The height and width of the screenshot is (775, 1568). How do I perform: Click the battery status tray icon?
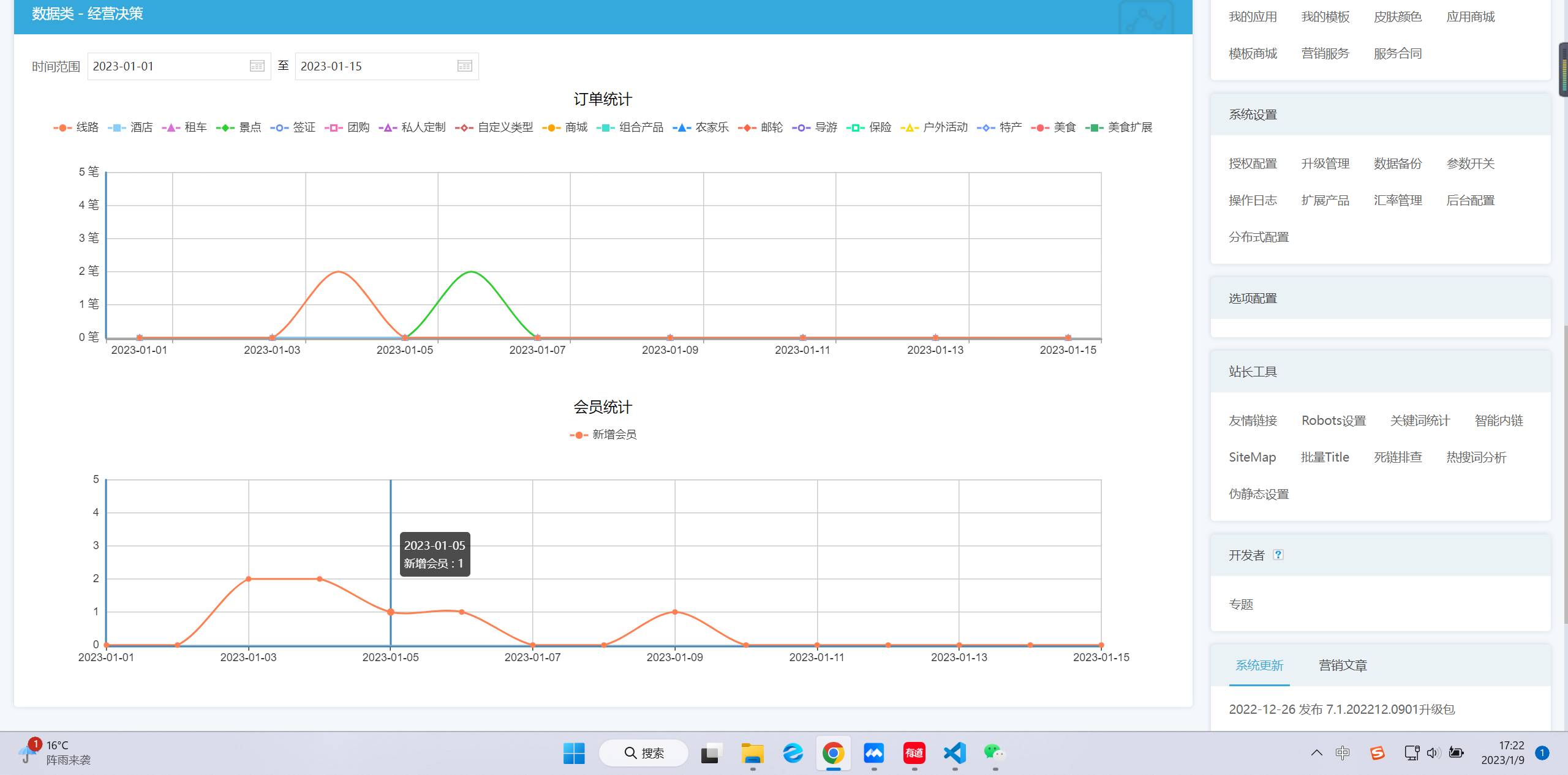(1457, 753)
